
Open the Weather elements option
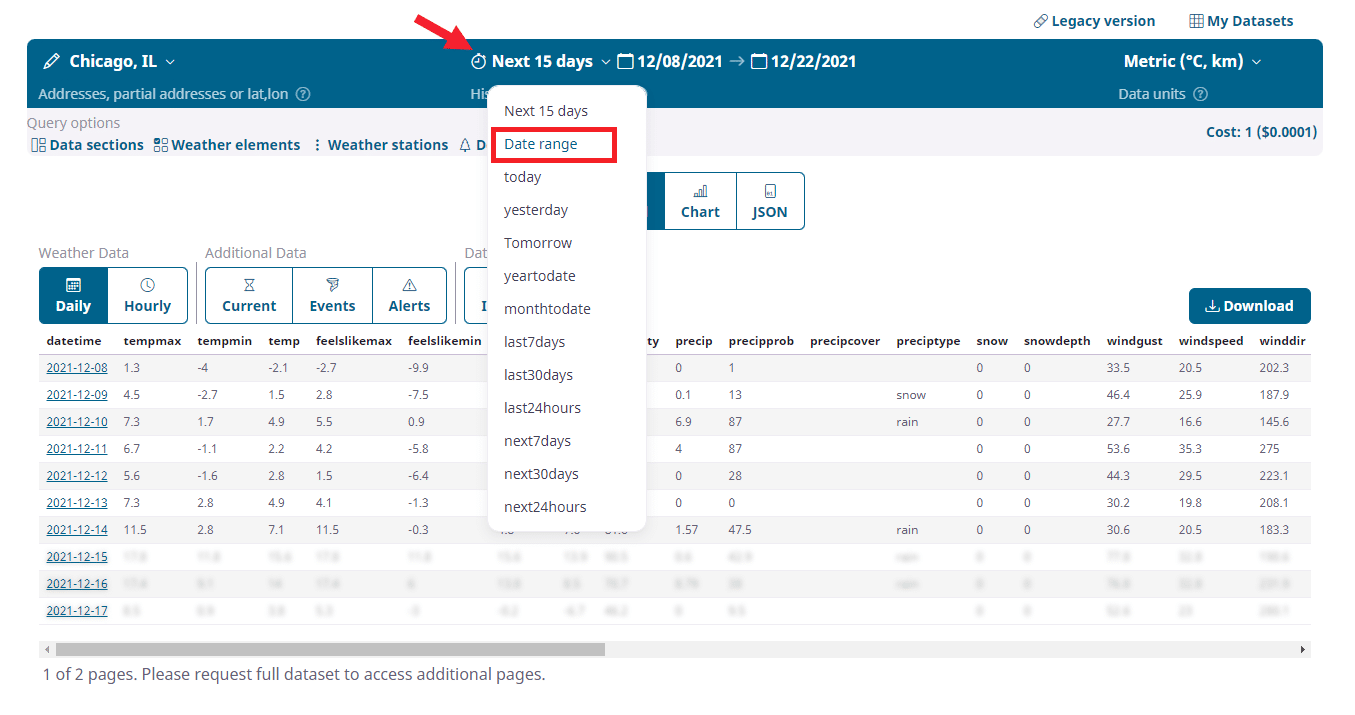click(227, 145)
